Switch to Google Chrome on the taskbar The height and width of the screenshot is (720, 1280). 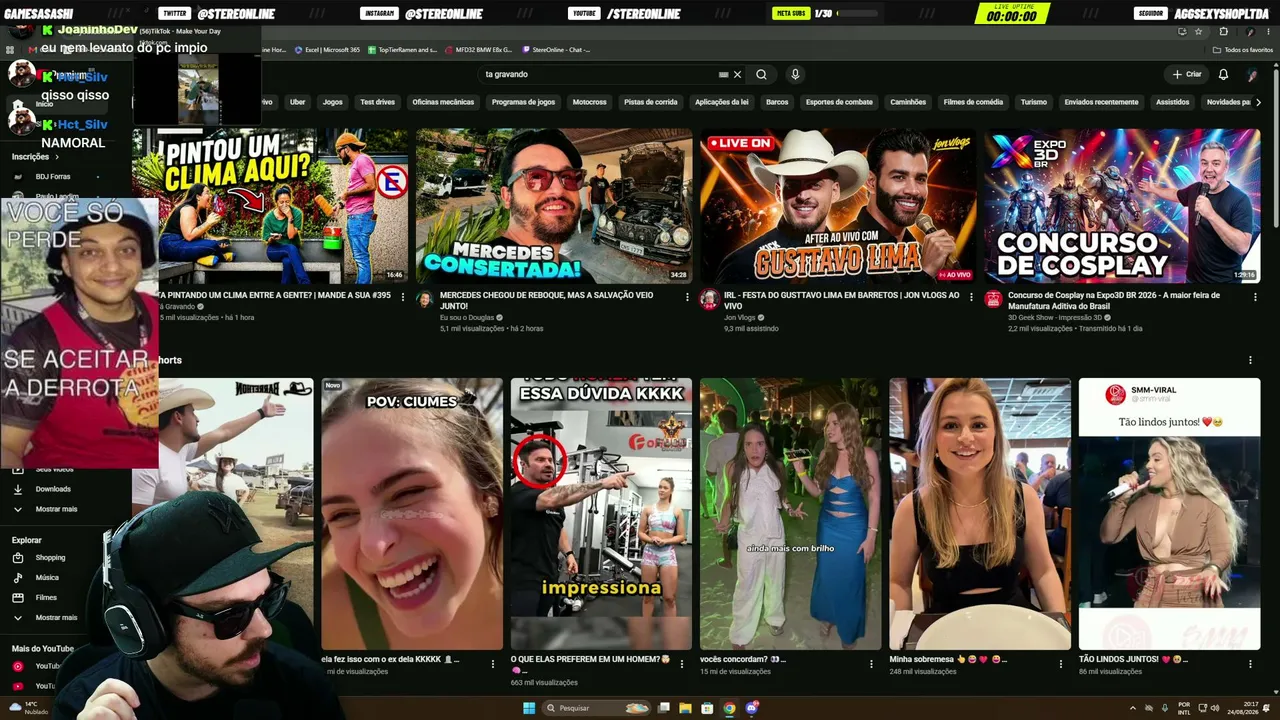729,708
